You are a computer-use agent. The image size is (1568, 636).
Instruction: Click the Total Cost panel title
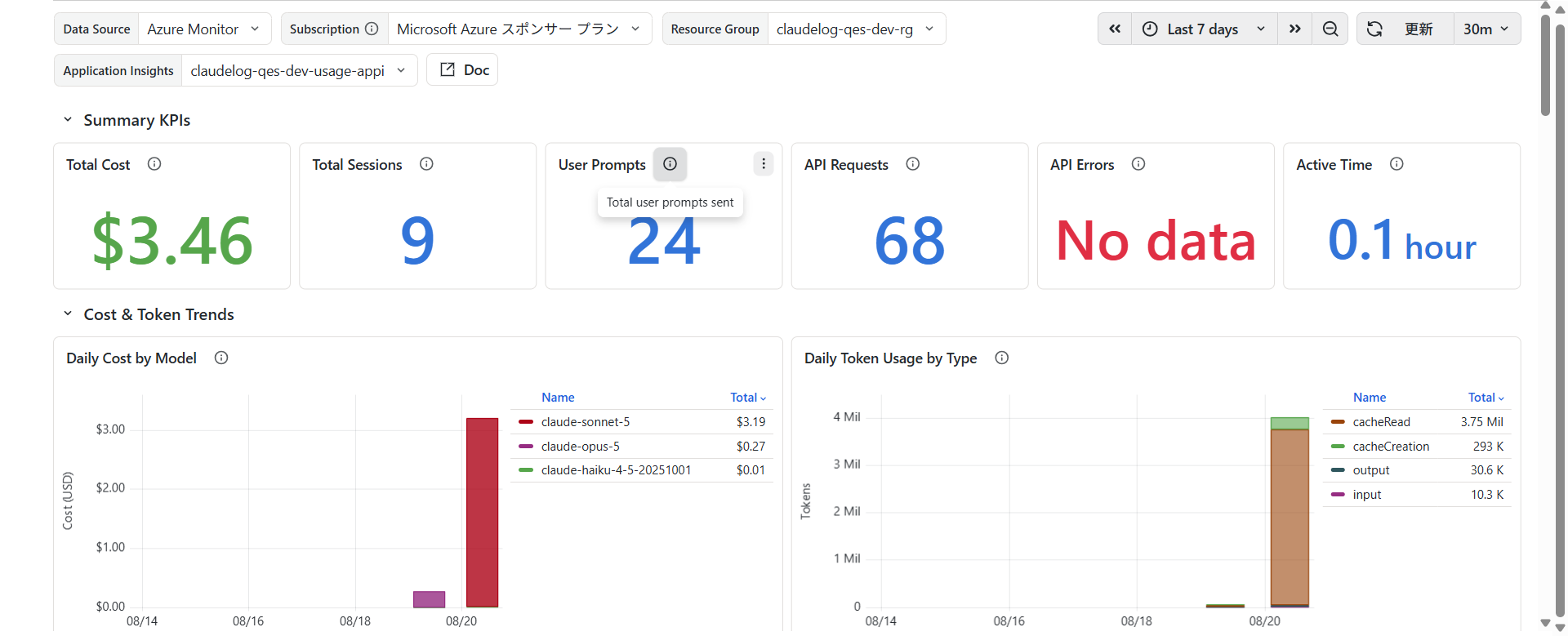pyautogui.click(x=98, y=165)
